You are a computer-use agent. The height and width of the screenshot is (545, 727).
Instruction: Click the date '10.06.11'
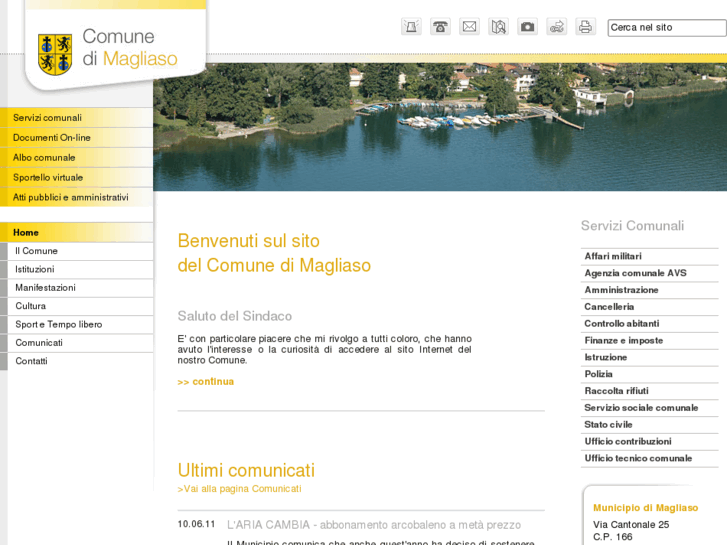click(196, 524)
